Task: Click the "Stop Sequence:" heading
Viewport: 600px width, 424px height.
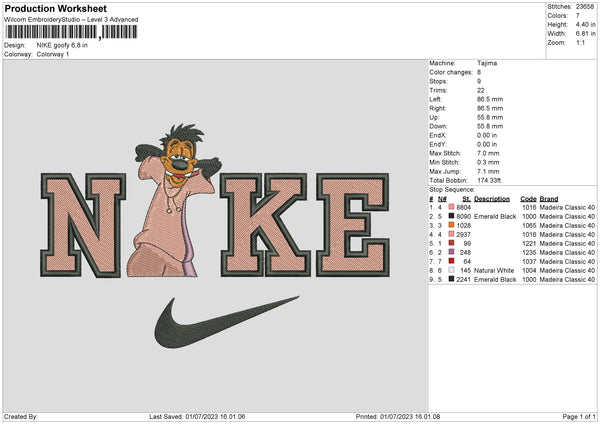Action: coord(452,190)
